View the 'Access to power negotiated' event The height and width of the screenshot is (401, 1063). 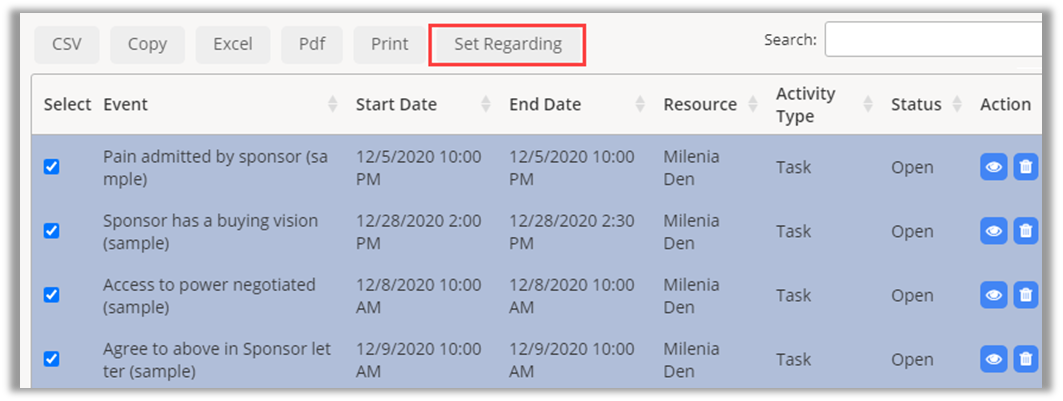pos(993,295)
